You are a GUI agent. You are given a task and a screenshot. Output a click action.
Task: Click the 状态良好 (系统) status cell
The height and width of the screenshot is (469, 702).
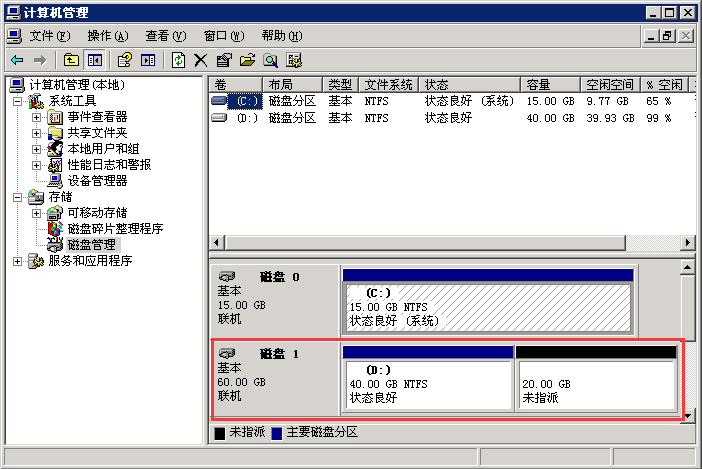[x=469, y=101]
